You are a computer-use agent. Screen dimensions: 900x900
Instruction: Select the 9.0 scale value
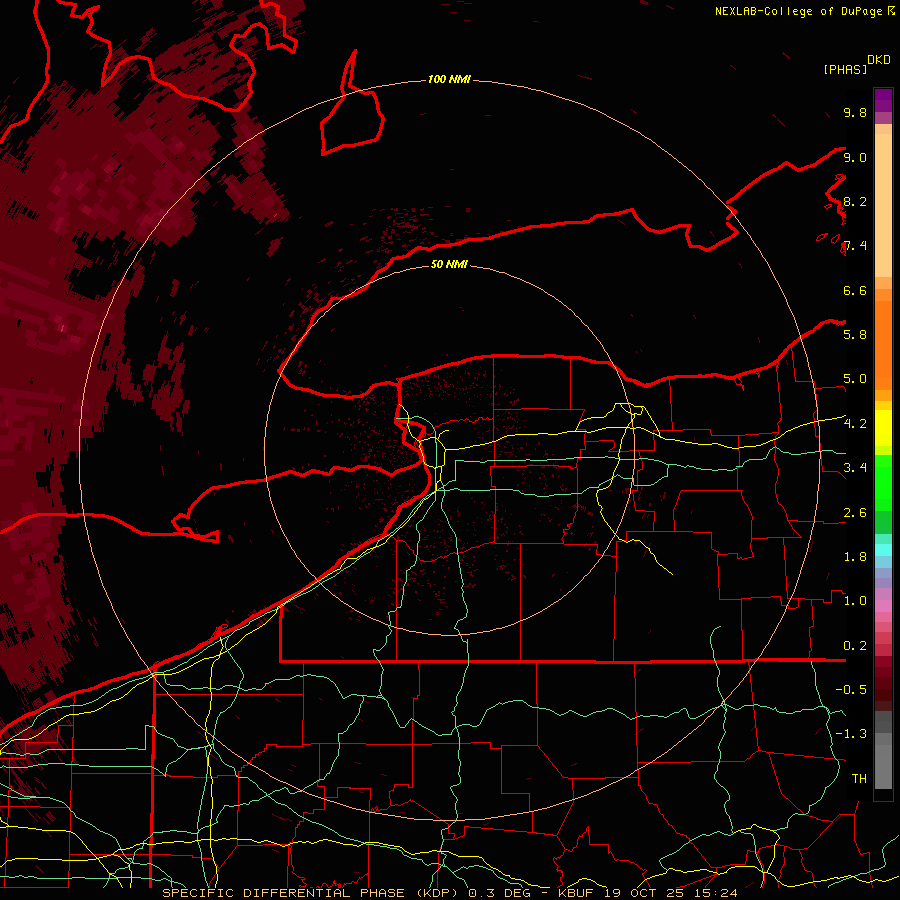pos(855,157)
